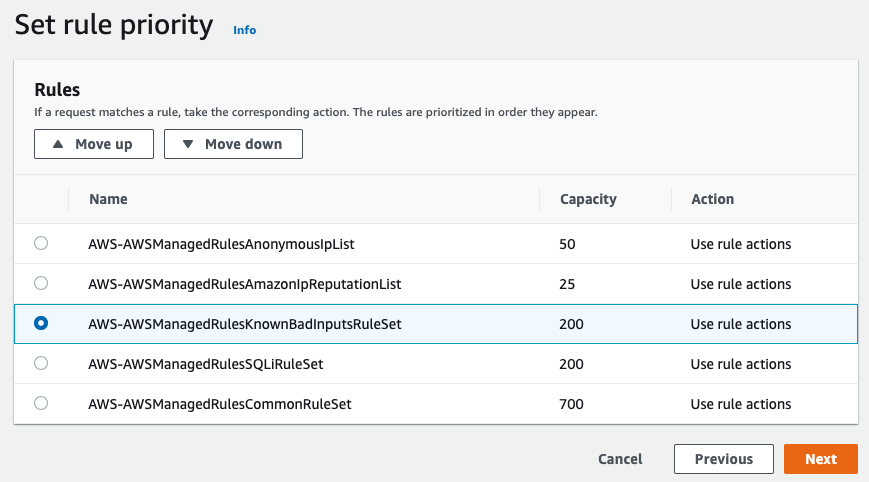
Task: Click the Capacity column header
Action: coord(589,199)
